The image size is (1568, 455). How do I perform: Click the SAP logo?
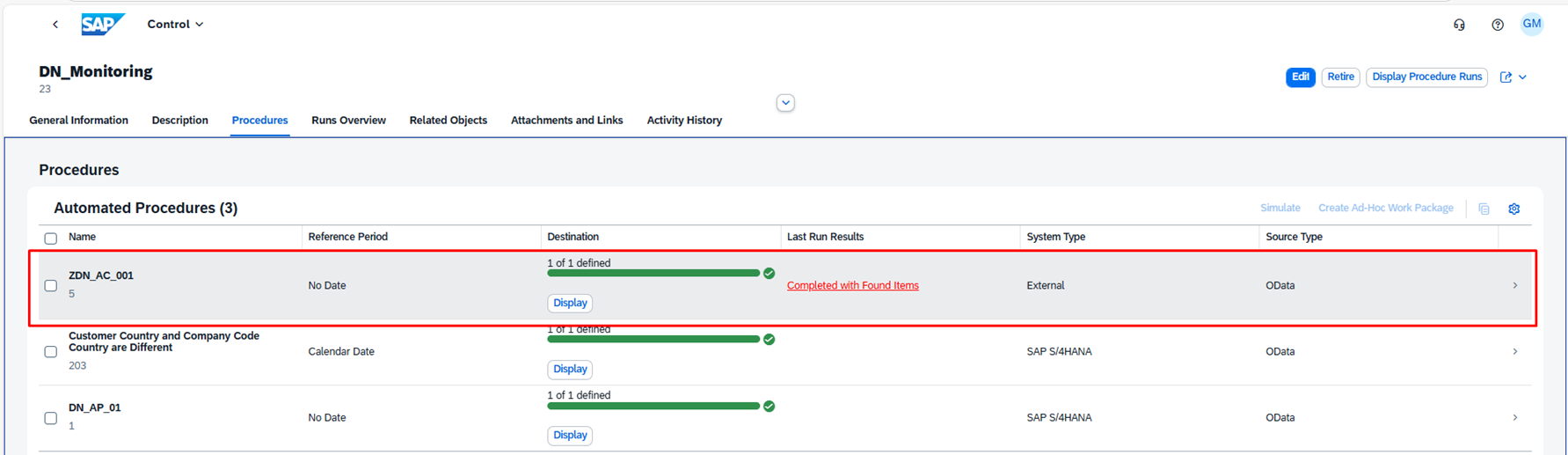[102, 25]
